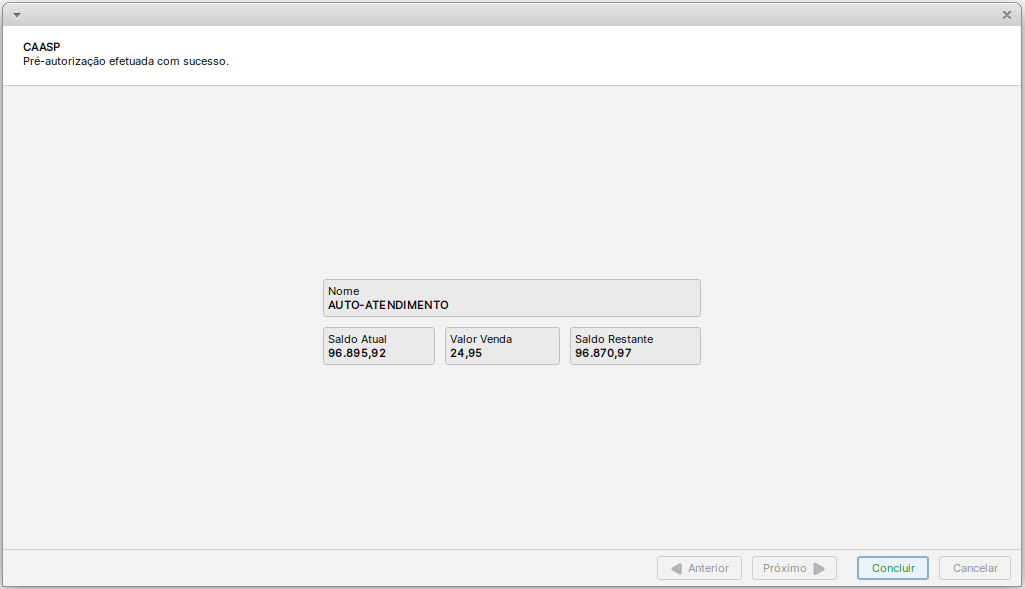The height and width of the screenshot is (589, 1025).
Task: Go back with the Anterior button
Action: tap(699, 568)
